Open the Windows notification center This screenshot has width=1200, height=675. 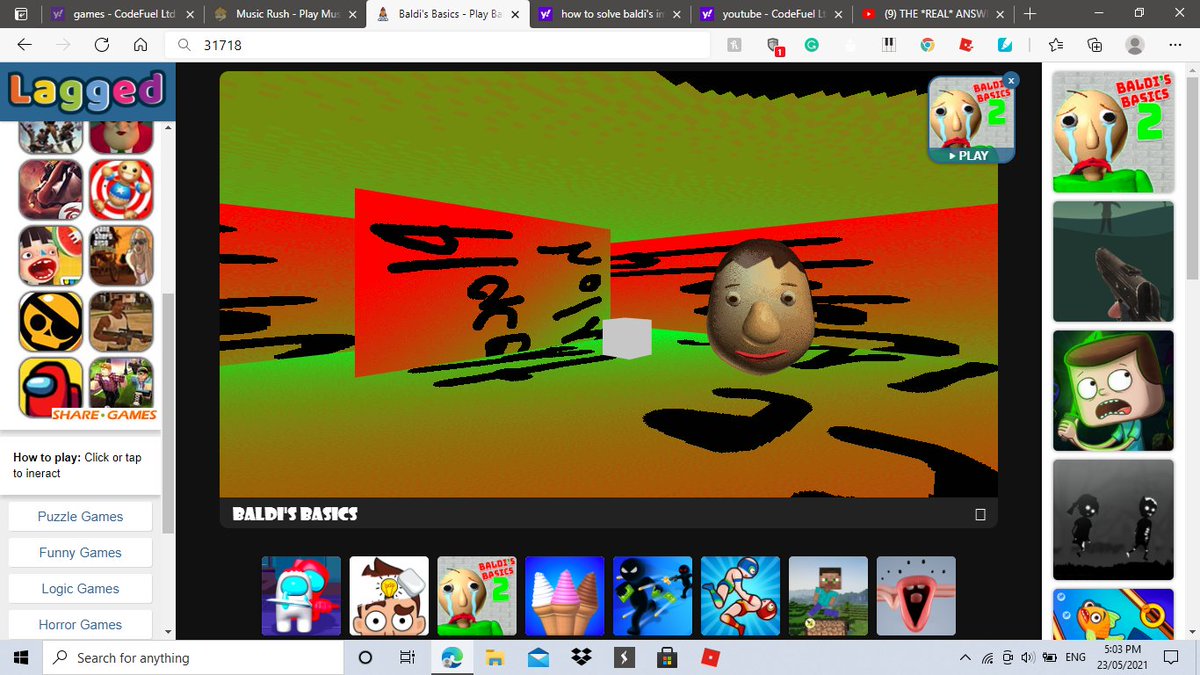coord(1172,657)
